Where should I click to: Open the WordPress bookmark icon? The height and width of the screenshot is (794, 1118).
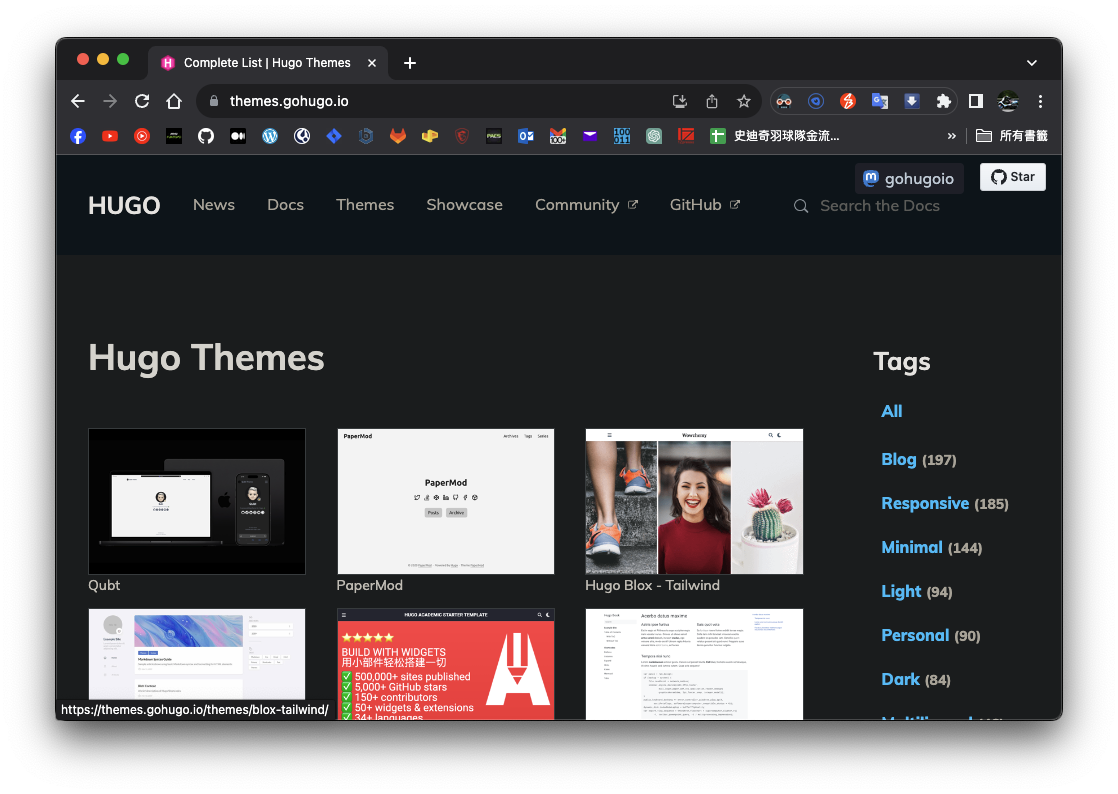pyautogui.click(x=270, y=136)
